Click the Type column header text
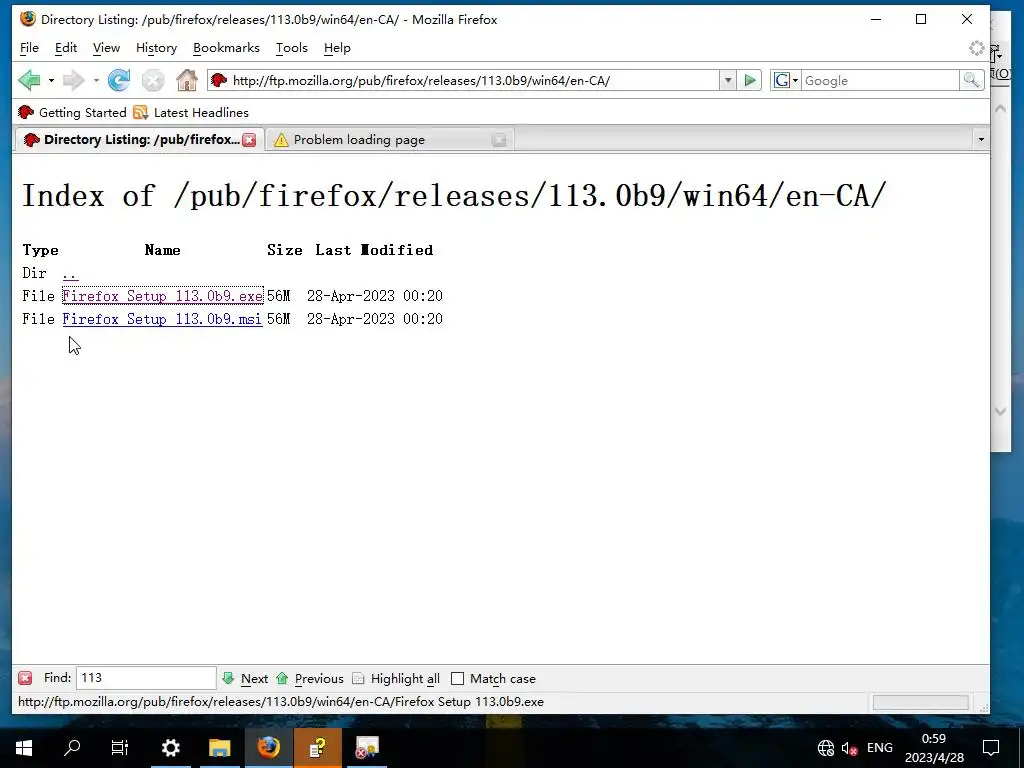The height and width of the screenshot is (768, 1024). pos(40,250)
